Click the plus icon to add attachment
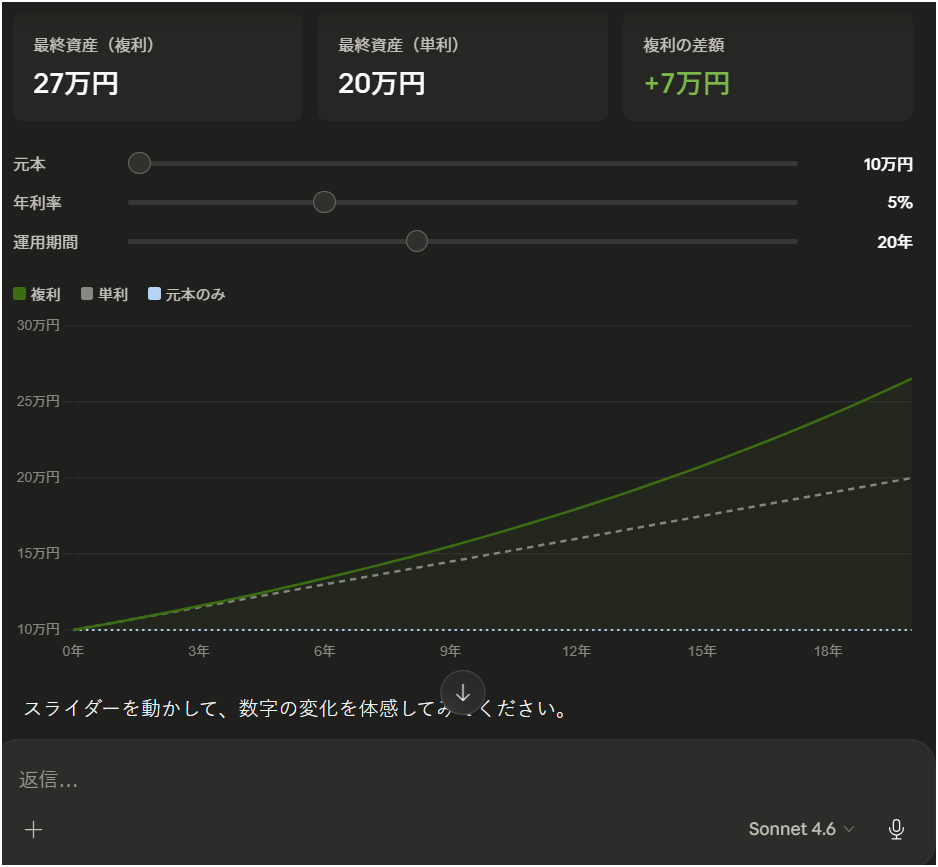The width and height of the screenshot is (938, 867). click(34, 829)
